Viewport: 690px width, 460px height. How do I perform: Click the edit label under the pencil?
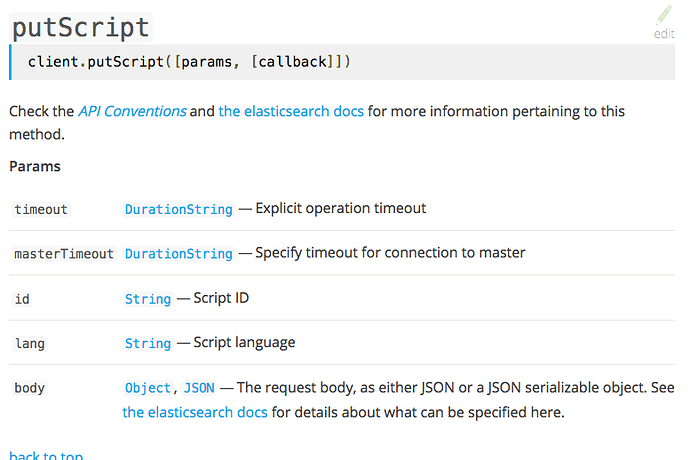664,34
